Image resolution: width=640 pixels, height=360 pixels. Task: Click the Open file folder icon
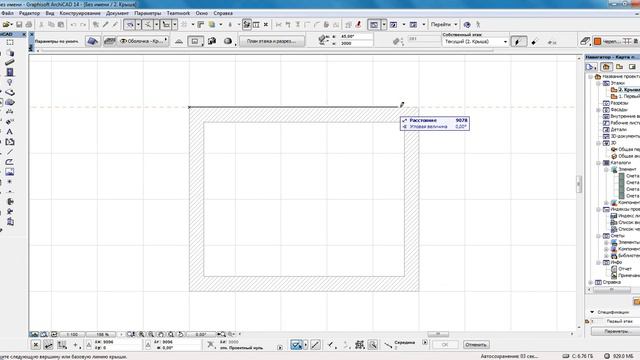7,25
